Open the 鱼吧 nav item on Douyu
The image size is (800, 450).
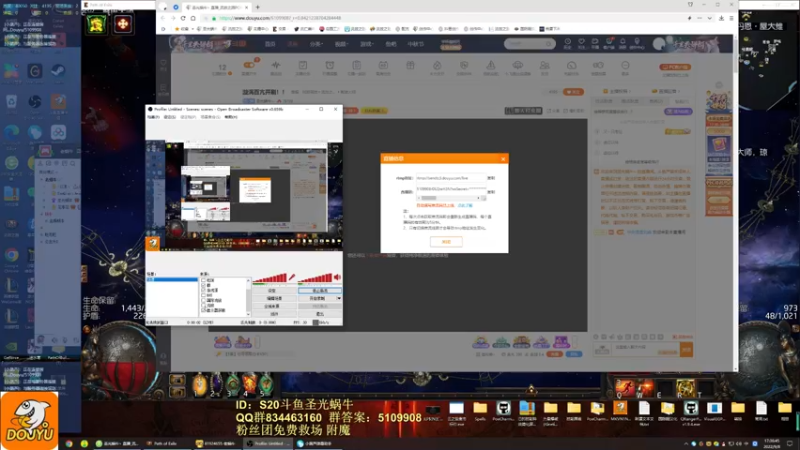[391, 44]
